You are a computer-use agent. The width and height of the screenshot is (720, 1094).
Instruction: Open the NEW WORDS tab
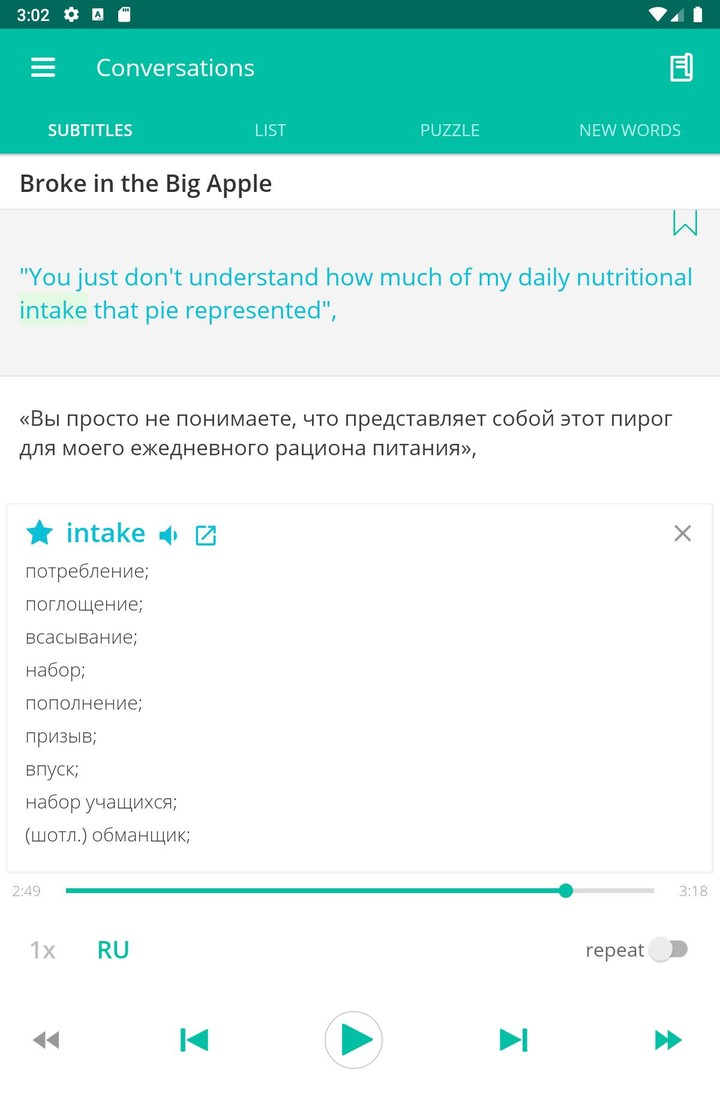[x=630, y=129]
